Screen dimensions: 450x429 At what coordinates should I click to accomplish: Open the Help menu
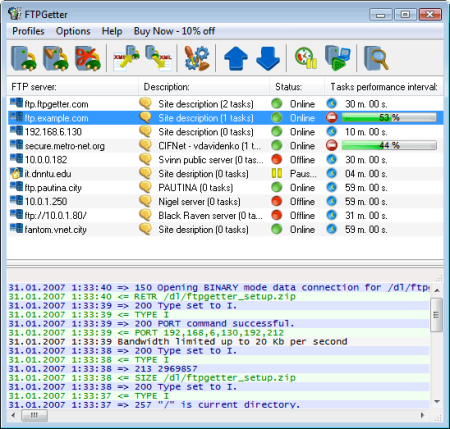pos(112,31)
